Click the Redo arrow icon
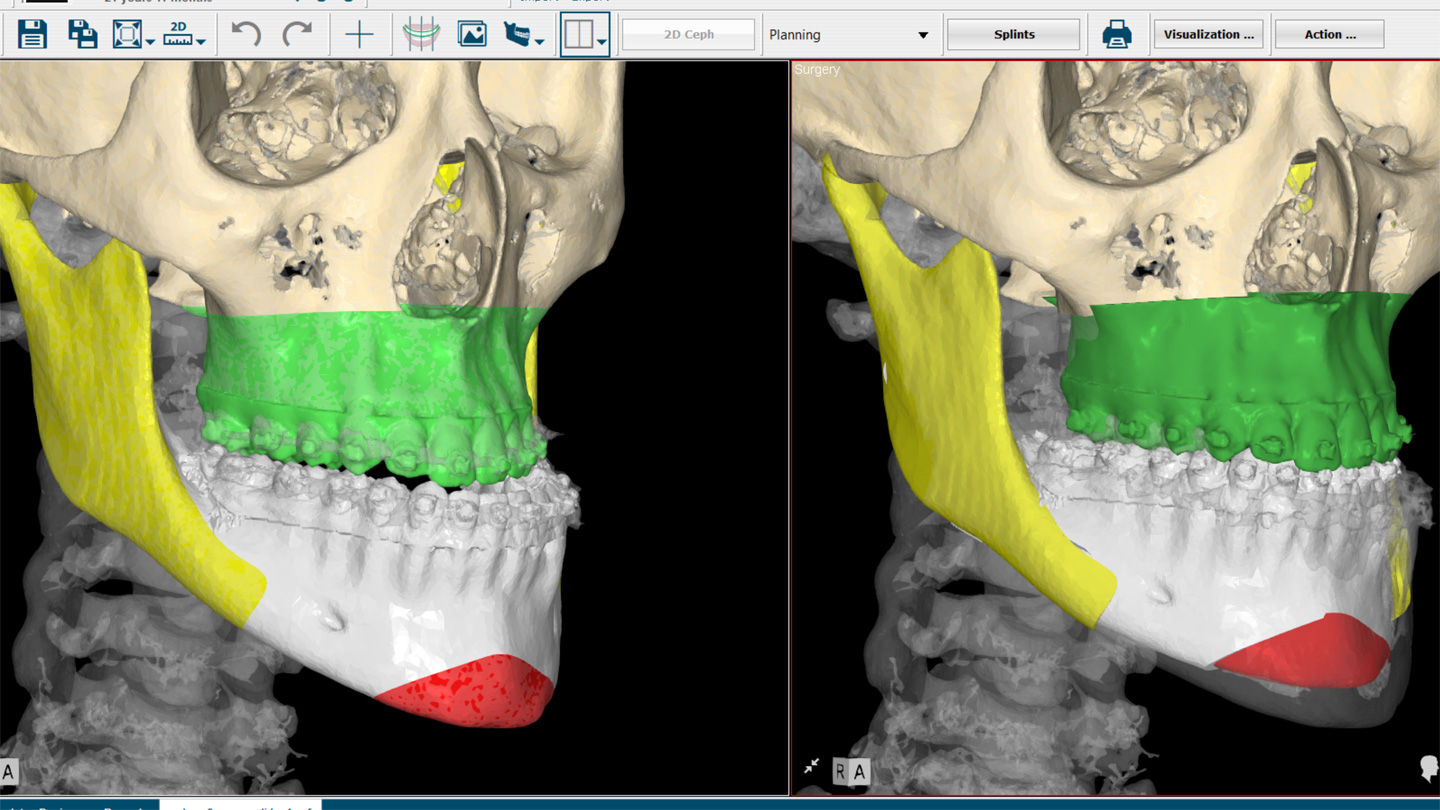This screenshot has width=1440, height=810. (298, 33)
